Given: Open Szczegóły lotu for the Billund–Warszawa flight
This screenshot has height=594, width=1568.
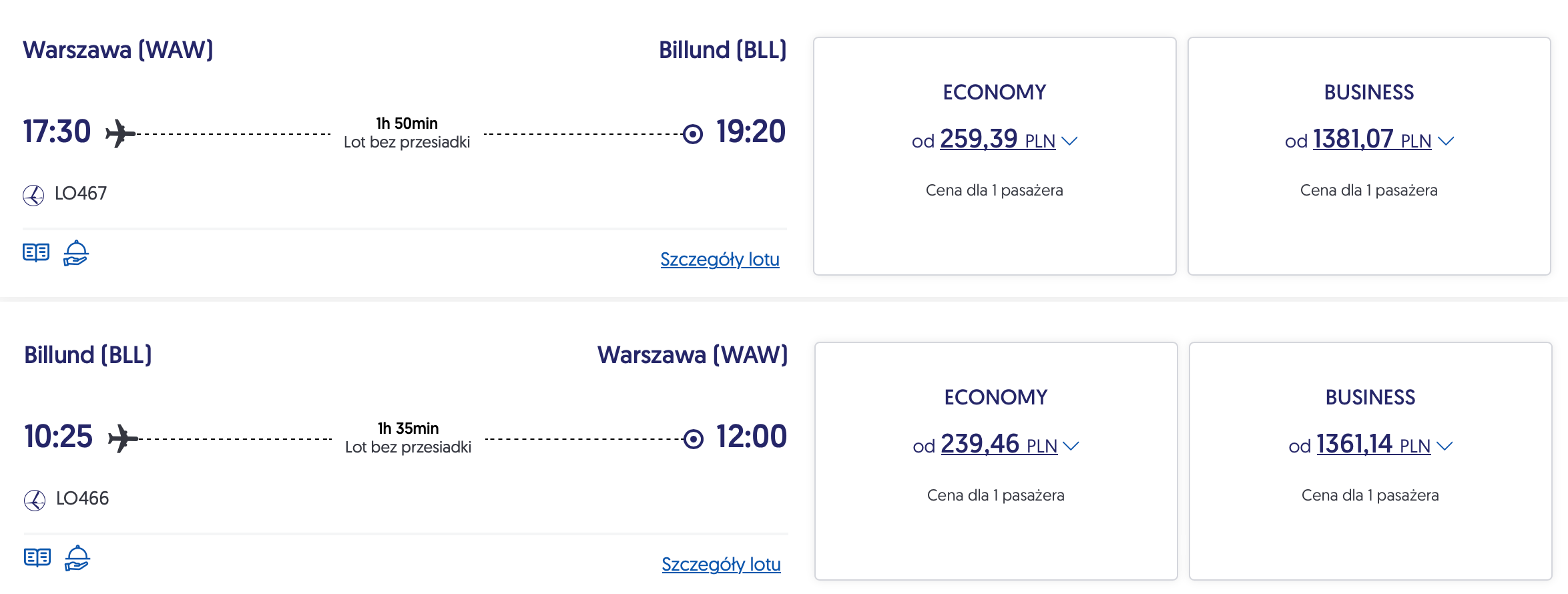Looking at the screenshot, I should point(721,564).
